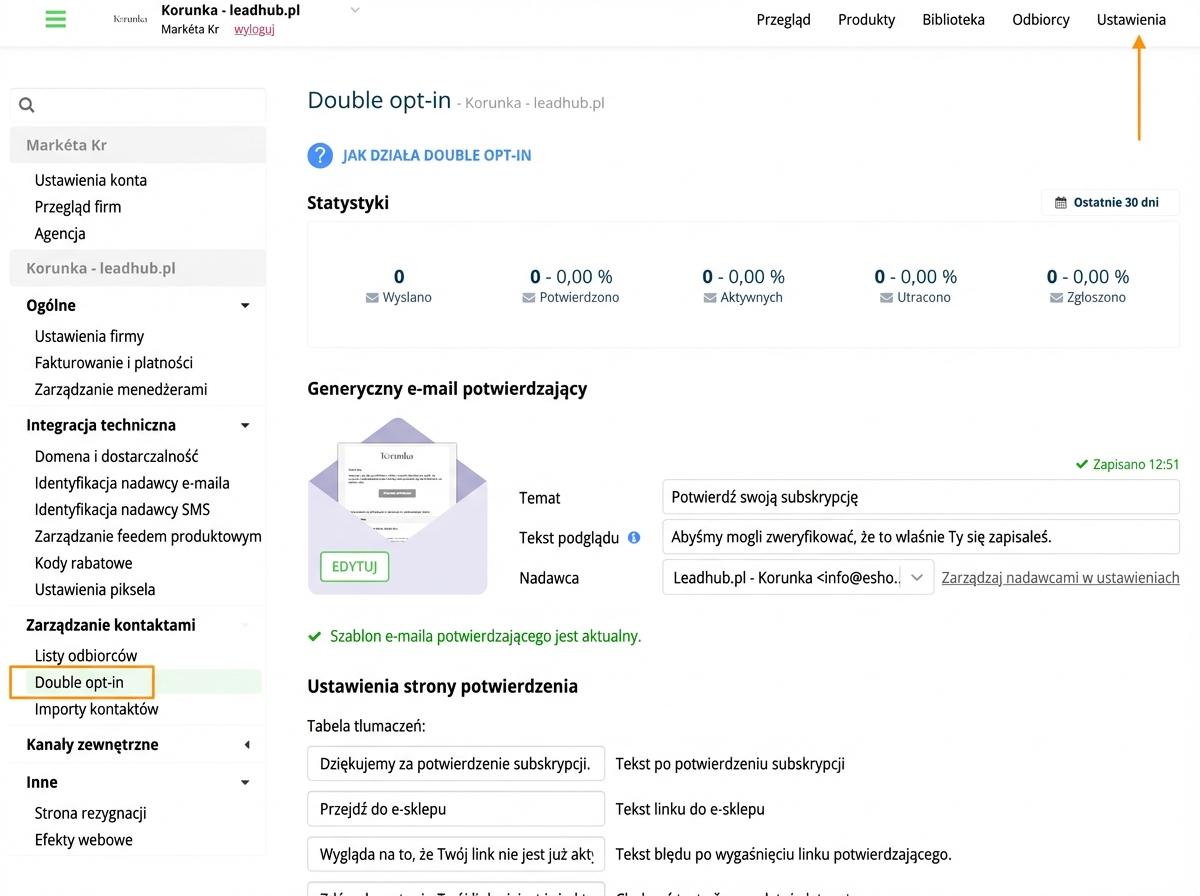Viewport: 1200px width, 896px height.
Task: Click the Korunka company logo
Action: tap(130, 19)
